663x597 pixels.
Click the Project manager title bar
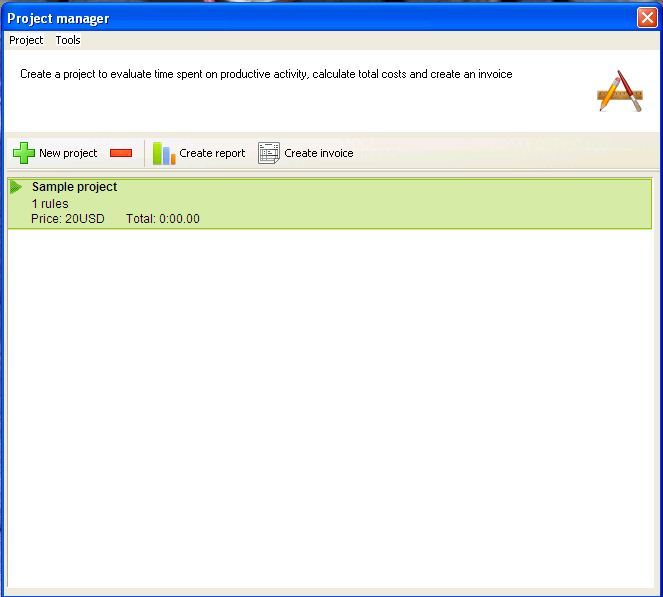tap(300, 18)
